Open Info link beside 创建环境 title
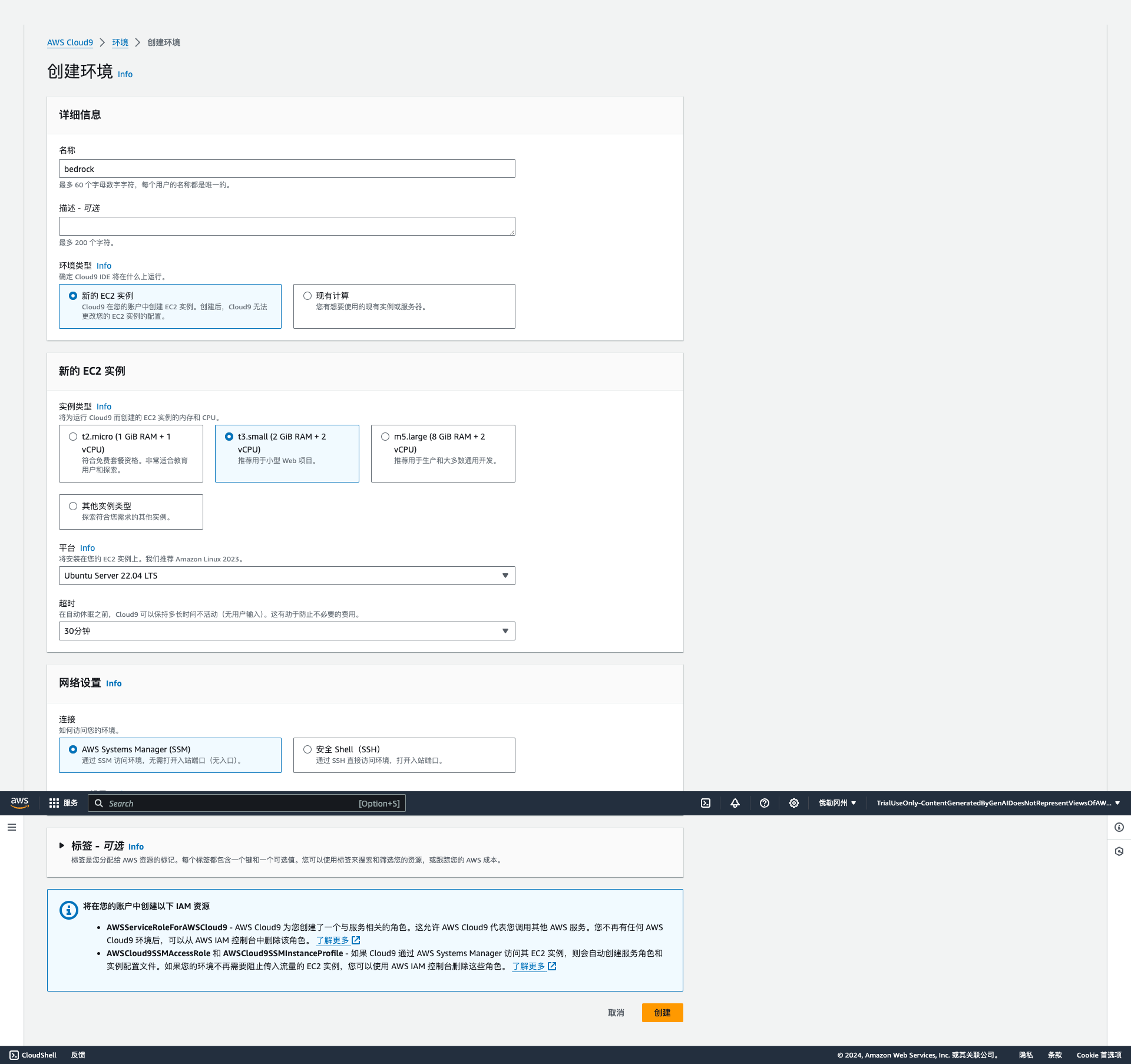 (x=125, y=74)
